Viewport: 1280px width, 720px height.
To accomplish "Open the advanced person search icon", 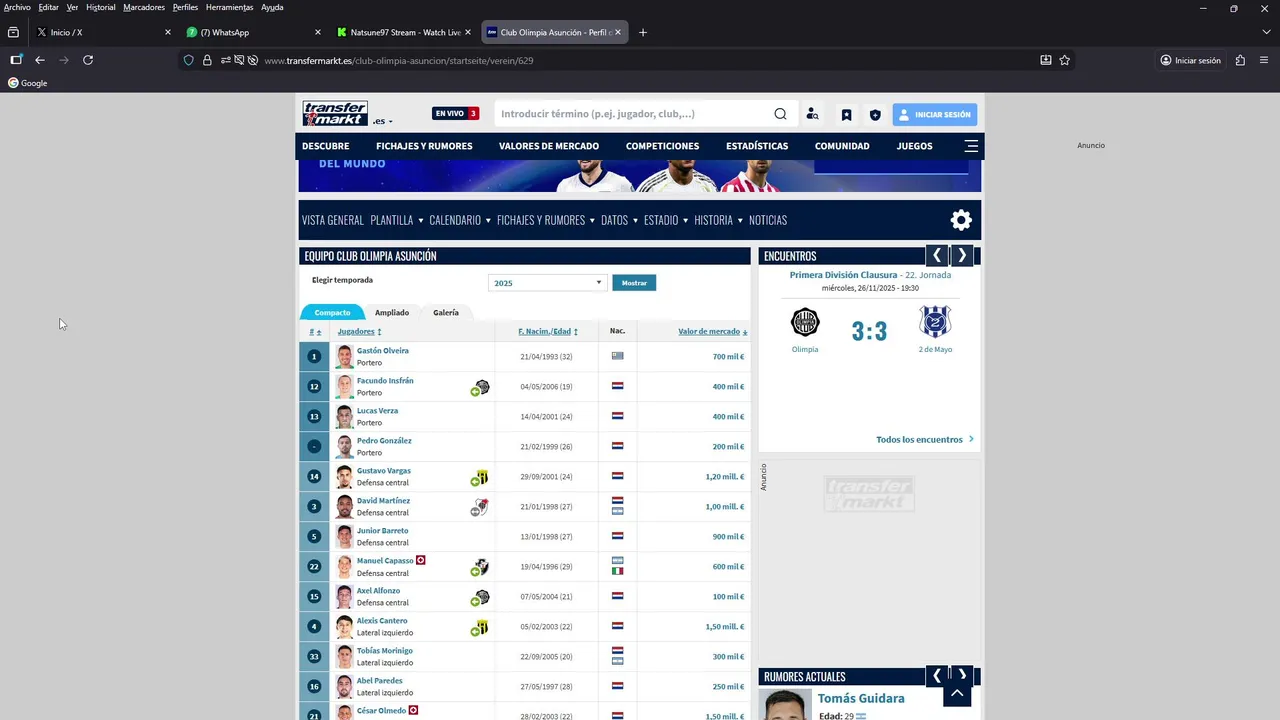I will tap(812, 114).
